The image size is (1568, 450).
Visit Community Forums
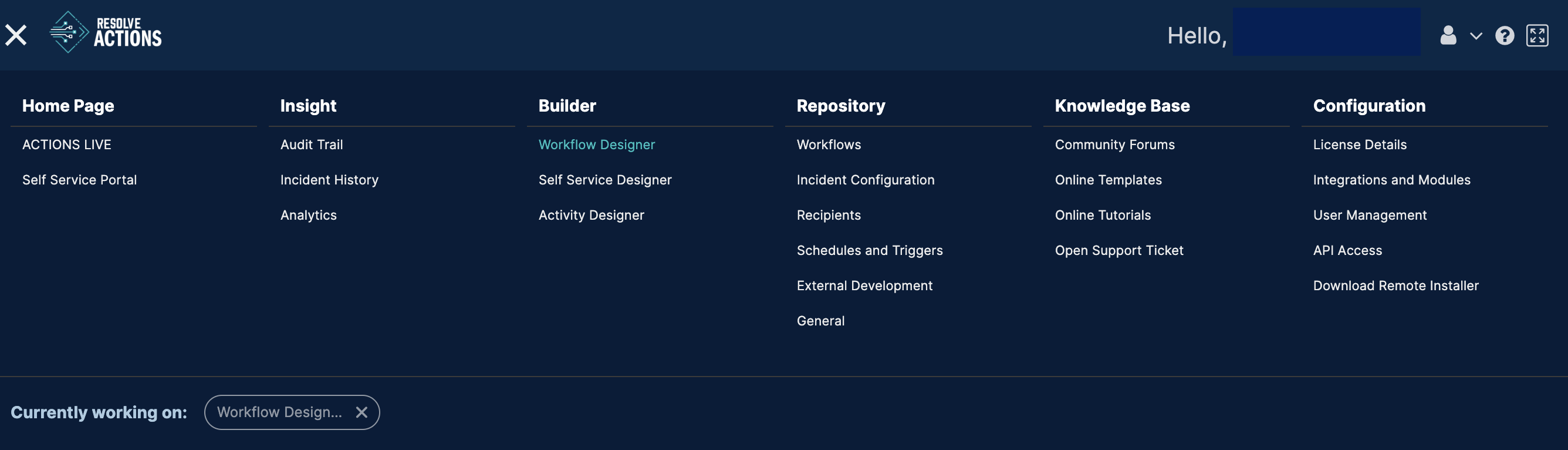(x=1114, y=145)
